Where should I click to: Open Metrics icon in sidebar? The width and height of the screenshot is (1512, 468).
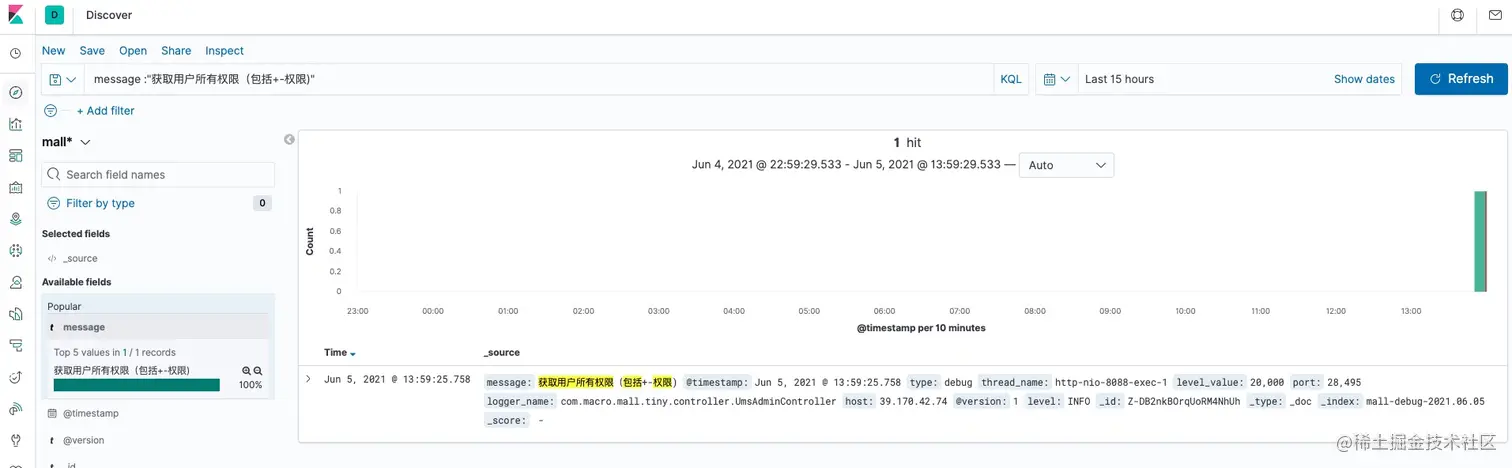coord(15,282)
